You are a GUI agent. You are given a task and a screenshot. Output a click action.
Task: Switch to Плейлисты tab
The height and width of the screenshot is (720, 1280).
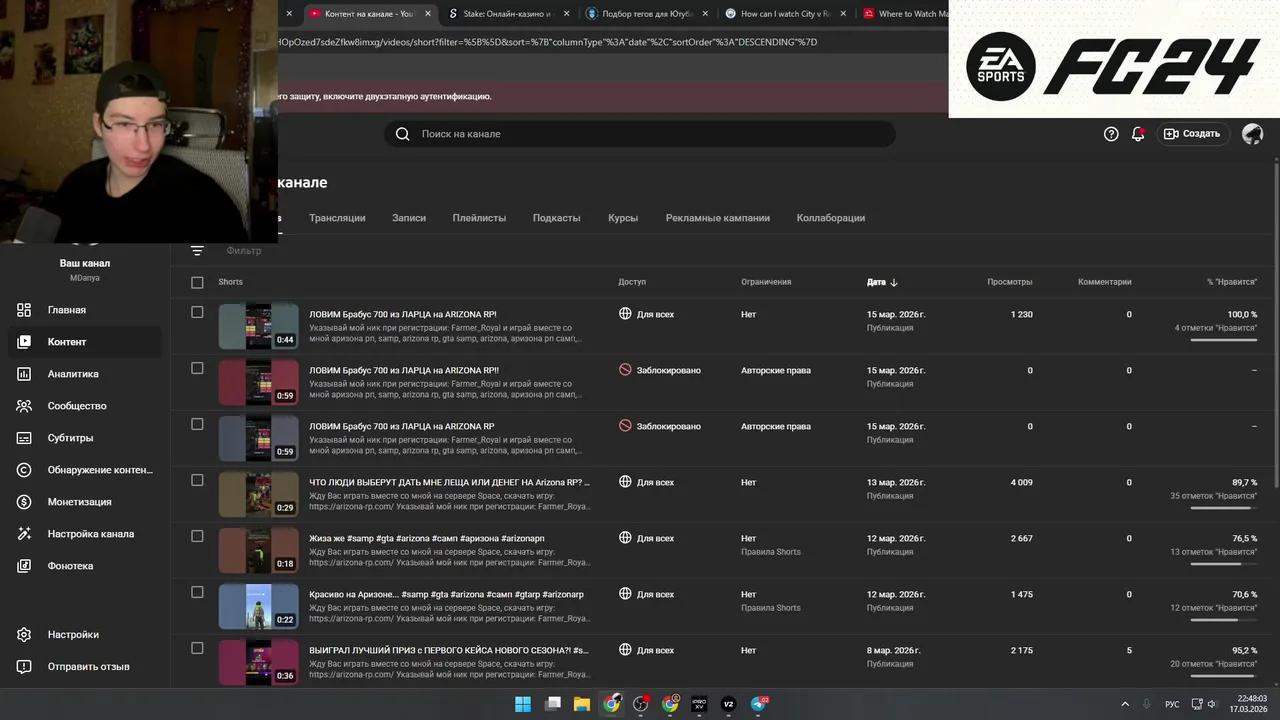click(479, 218)
